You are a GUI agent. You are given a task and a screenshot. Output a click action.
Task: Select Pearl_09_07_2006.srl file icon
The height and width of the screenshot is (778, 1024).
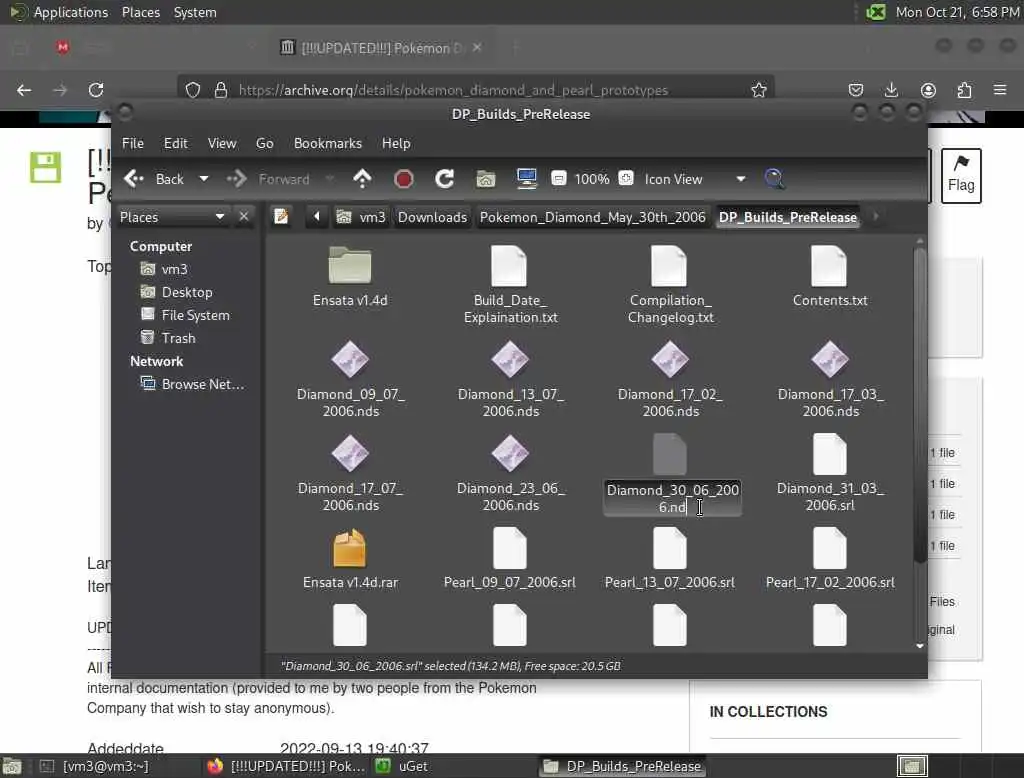pos(510,549)
